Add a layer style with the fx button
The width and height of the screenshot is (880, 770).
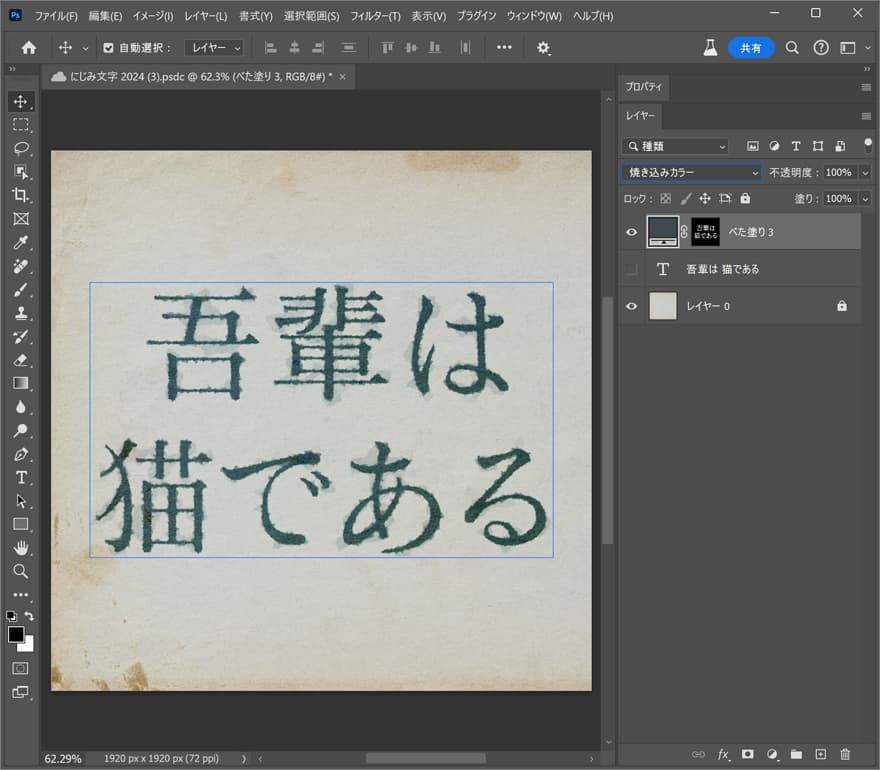(723, 755)
